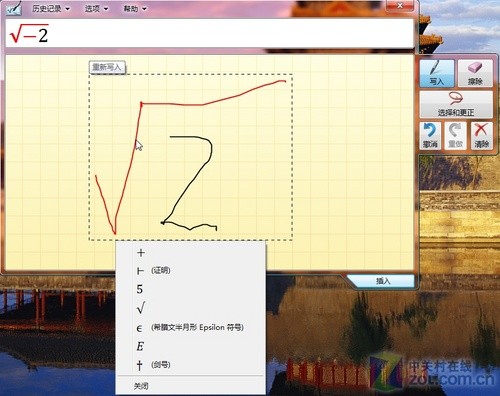Click the Math Input Panel title icon
The image size is (500, 396).
[14, 8]
